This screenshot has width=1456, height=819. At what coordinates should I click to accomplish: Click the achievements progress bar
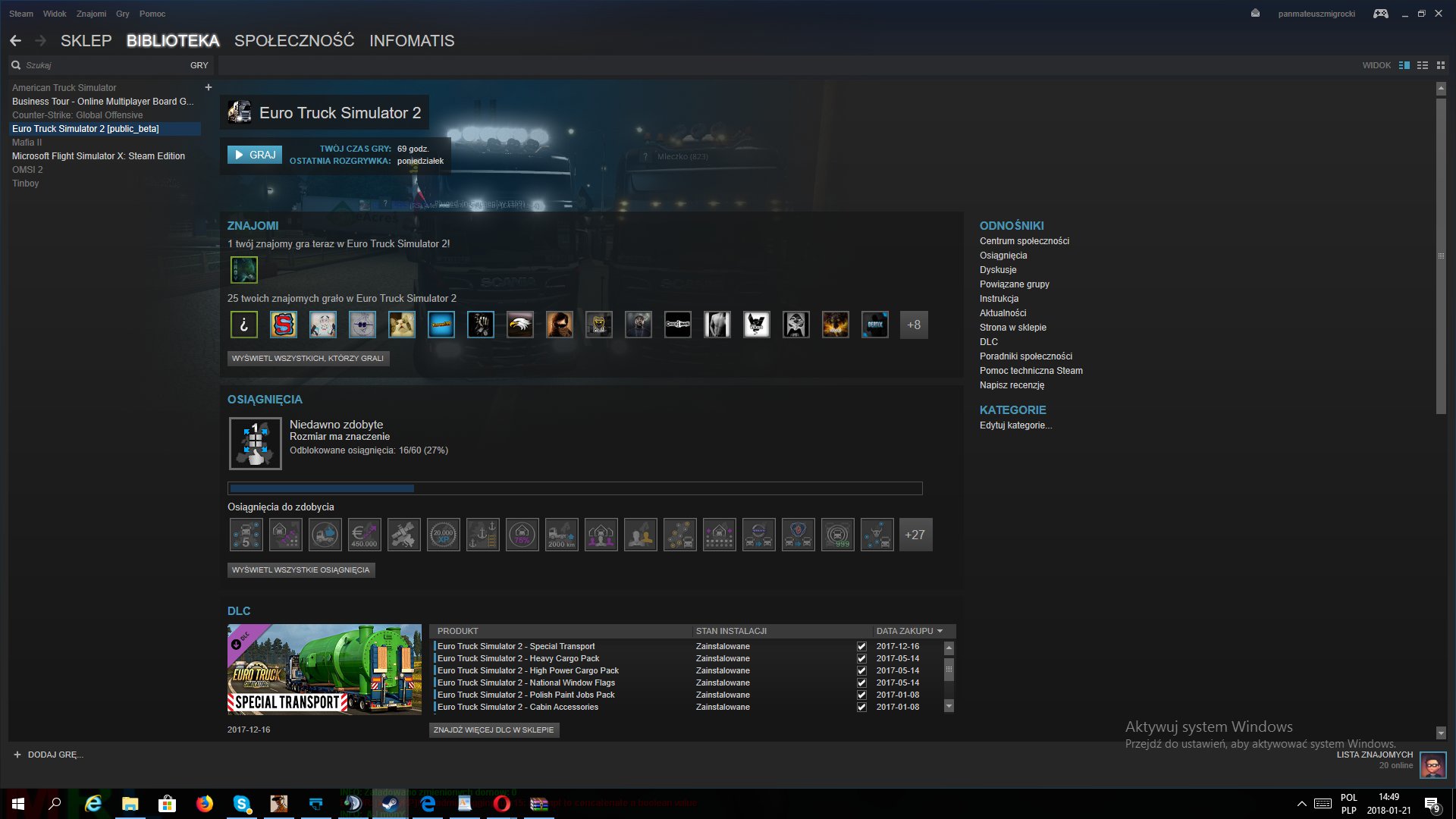click(575, 488)
